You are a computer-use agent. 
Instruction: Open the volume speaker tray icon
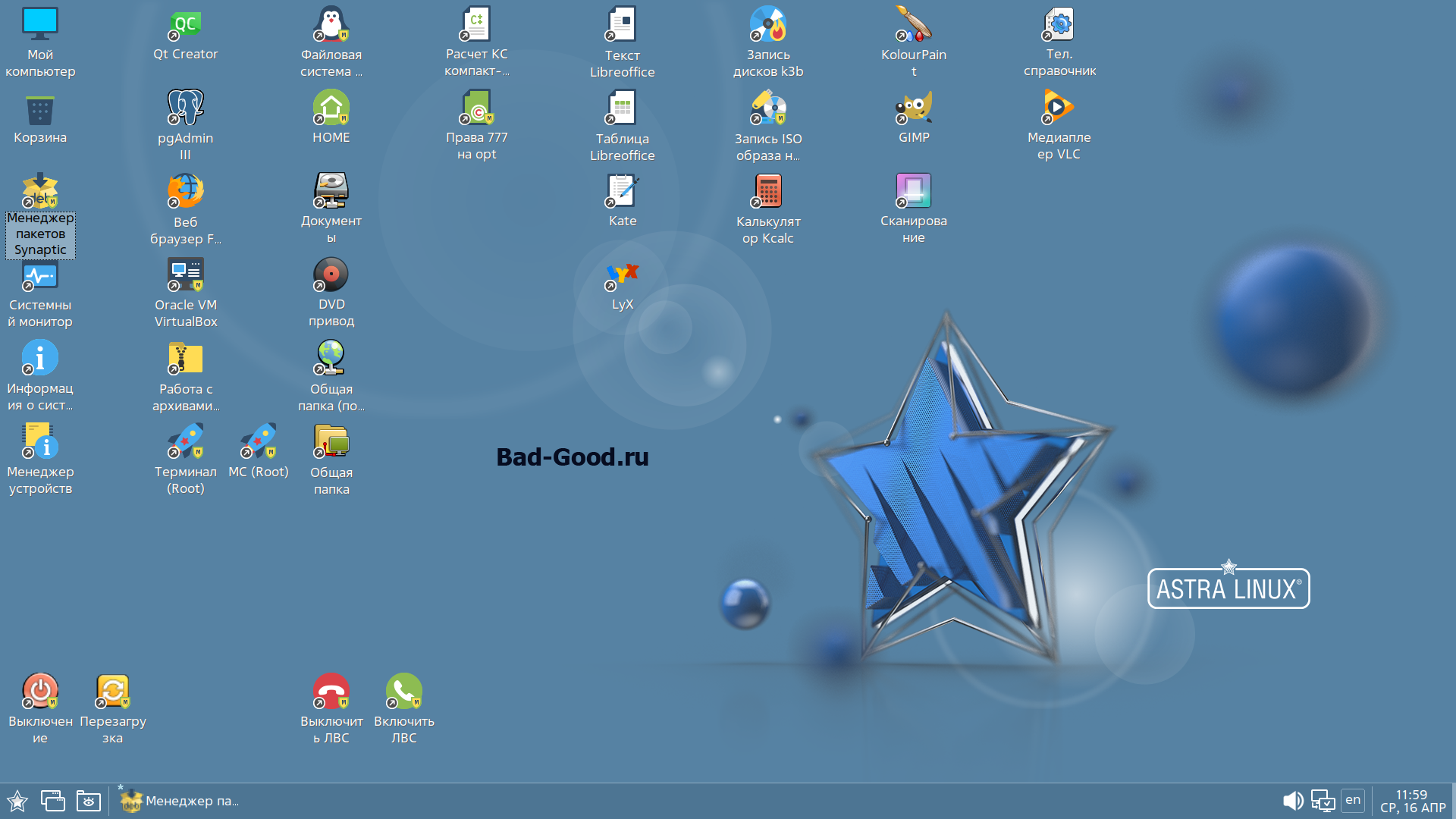click(x=1293, y=801)
